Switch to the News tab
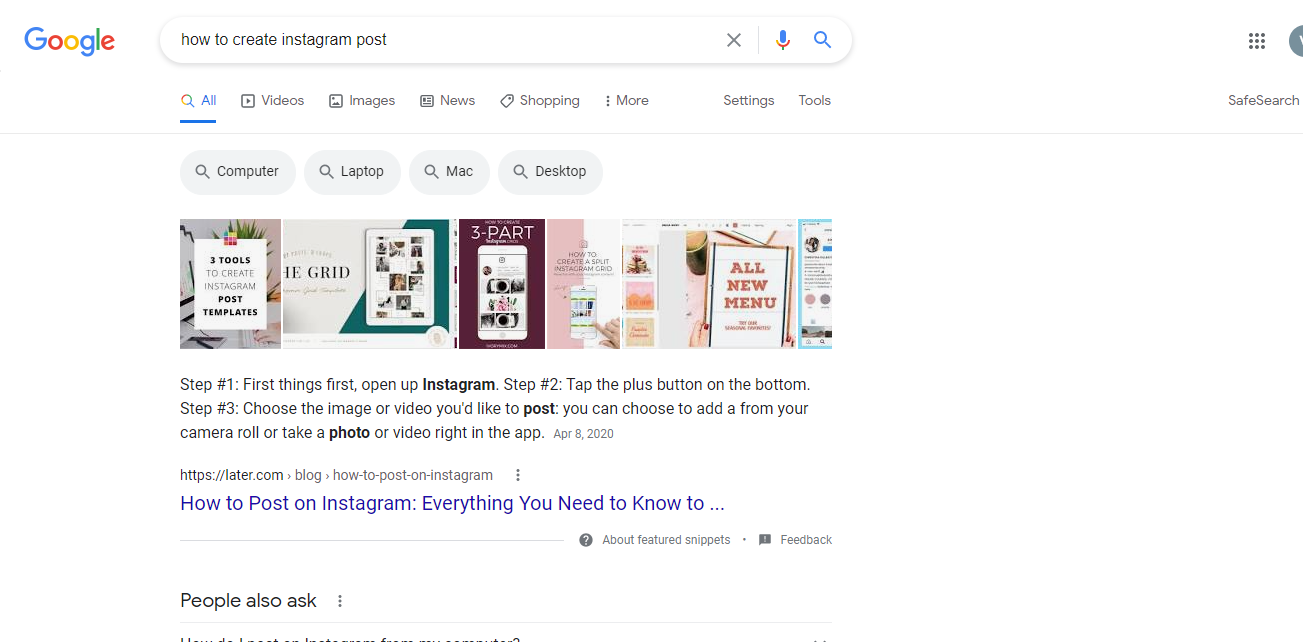The width and height of the screenshot is (1303, 642). (447, 101)
